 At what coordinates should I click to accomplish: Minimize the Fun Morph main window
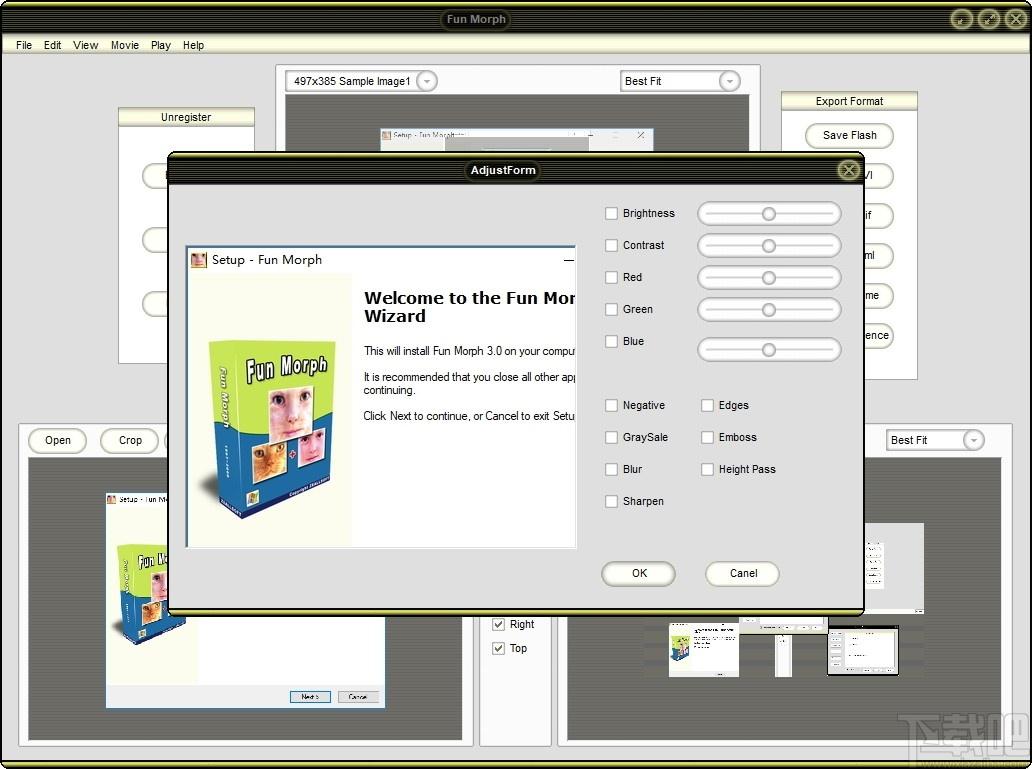click(x=962, y=19)
